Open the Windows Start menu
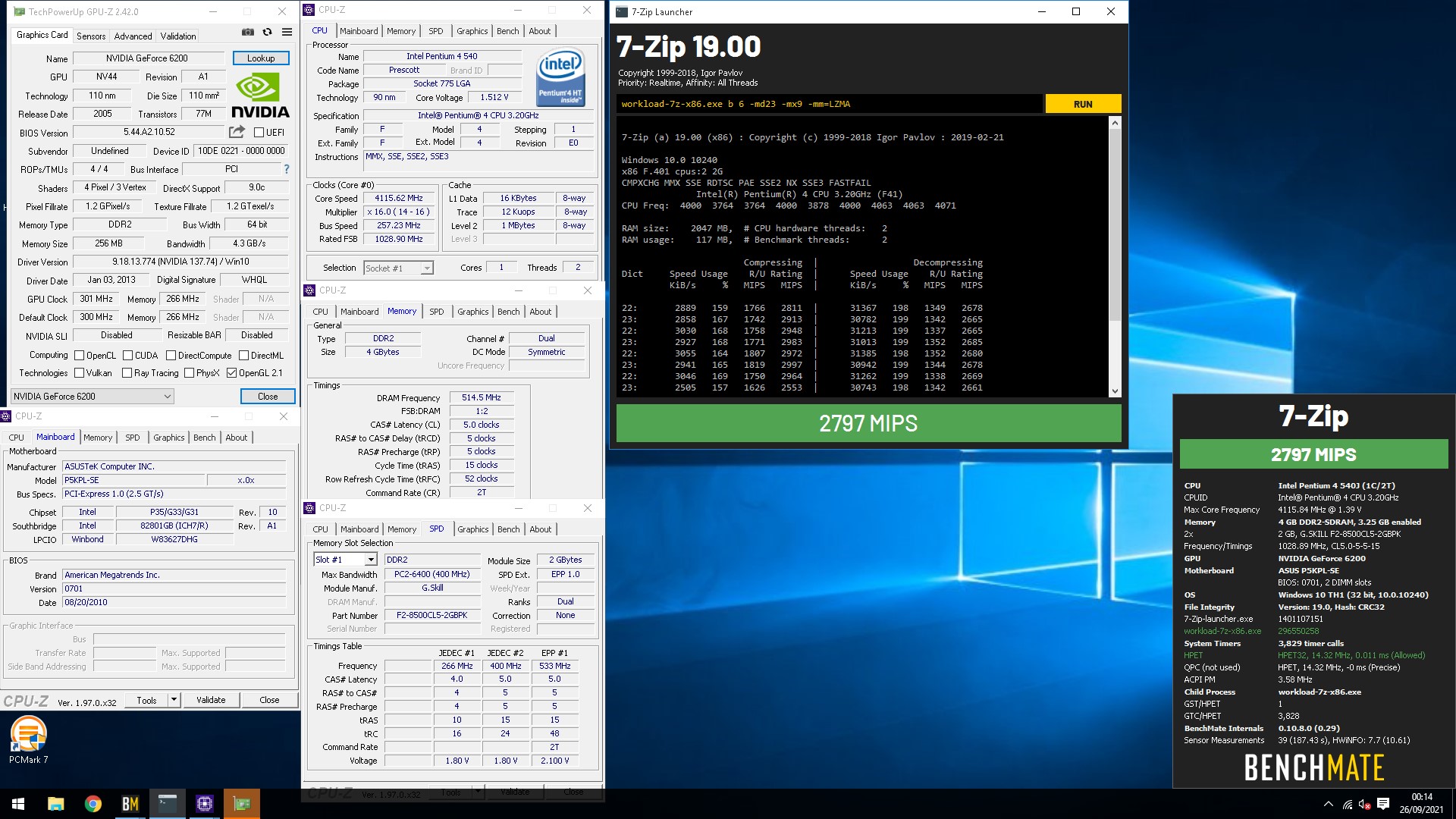Image resolution: width=1456 pixels, height=819 pixels. tap(18, 804)
